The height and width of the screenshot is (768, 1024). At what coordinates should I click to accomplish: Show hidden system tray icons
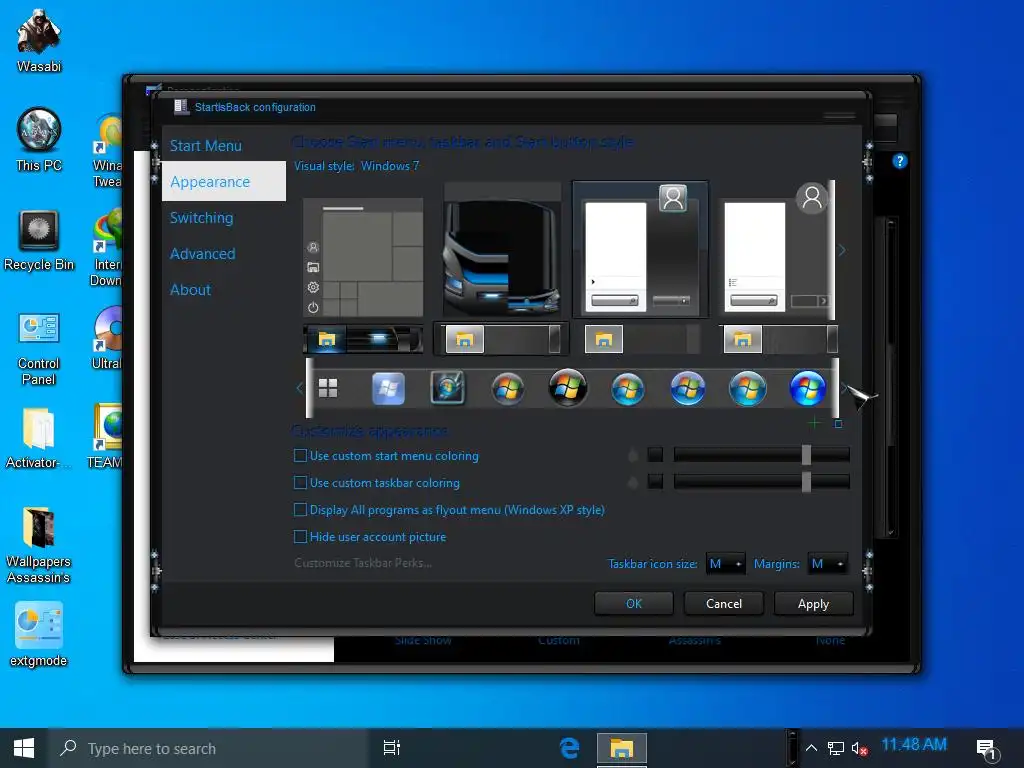tap(811, 748)
